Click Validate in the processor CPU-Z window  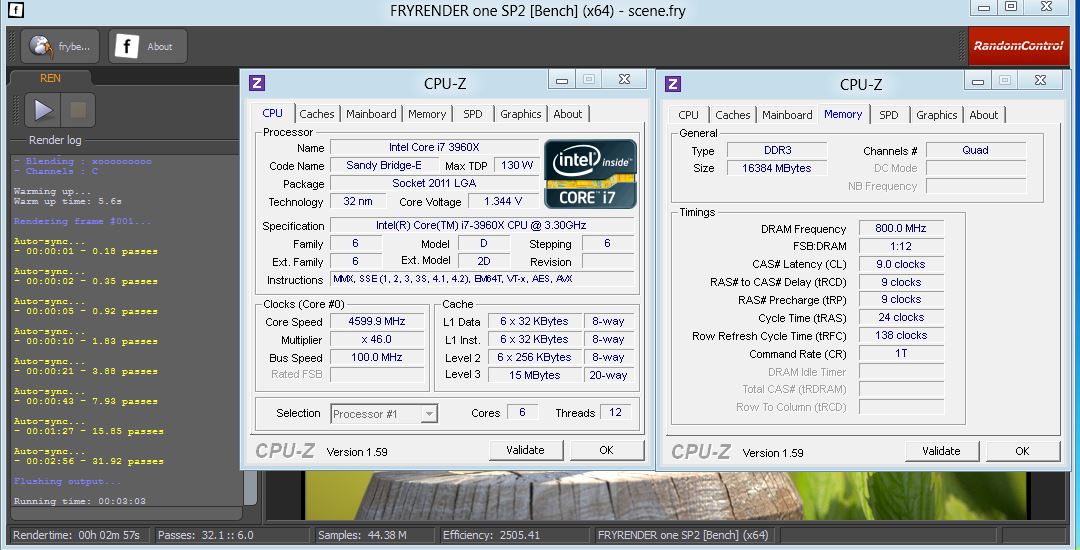click(x=525, y=450)
